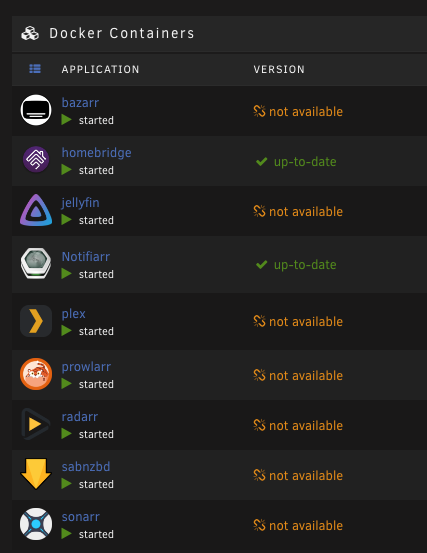The width and height of the screenshot is (427, 553).
Task: Click the homebridge purple house icon
Action: tap(36, 159)
